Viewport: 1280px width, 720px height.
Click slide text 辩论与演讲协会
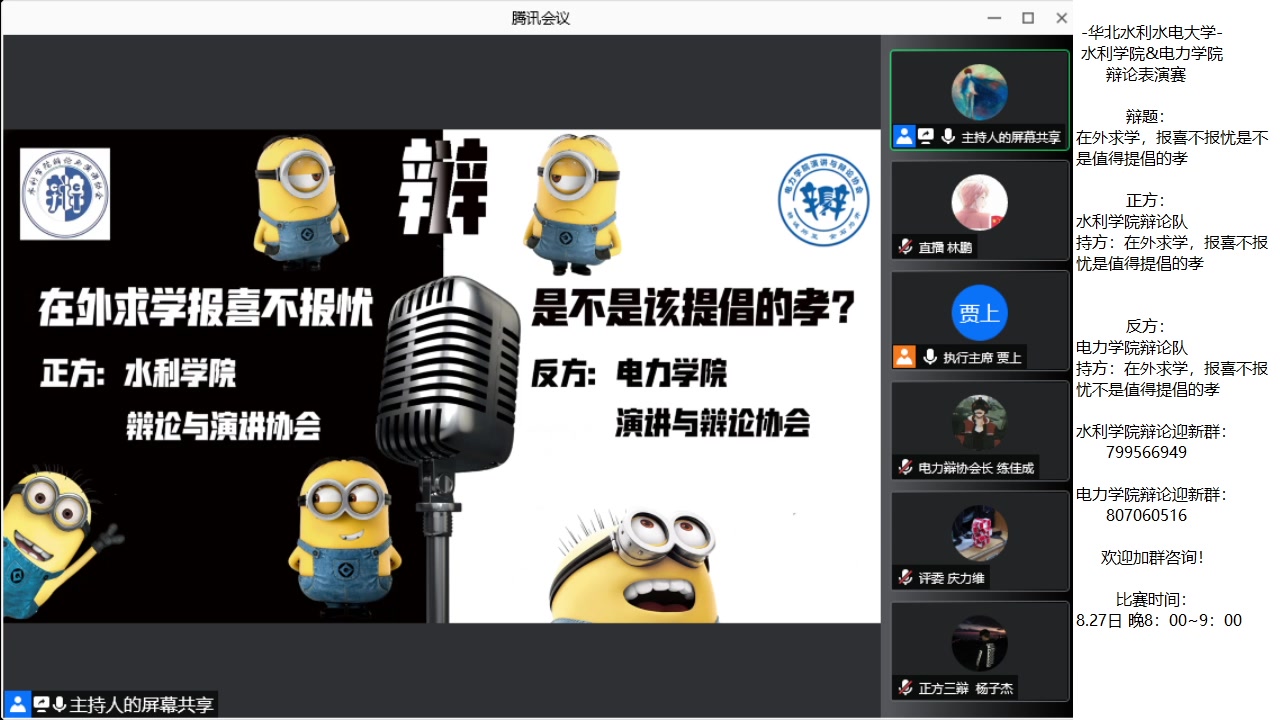pos(223,426)
